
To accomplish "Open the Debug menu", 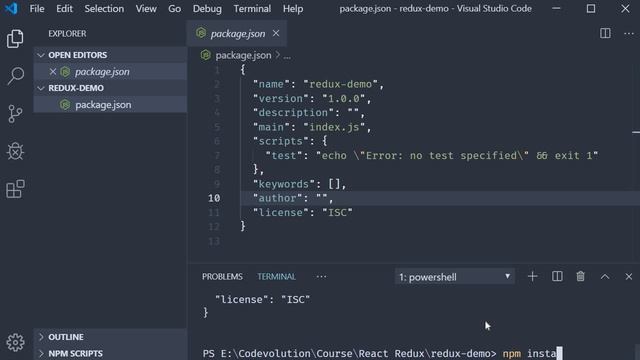I will pyautogui.click(x=207, y=9).
